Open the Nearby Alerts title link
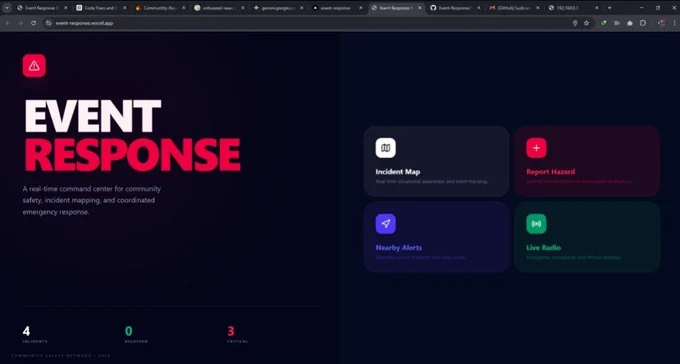680x364 pixels. [399, 248]
